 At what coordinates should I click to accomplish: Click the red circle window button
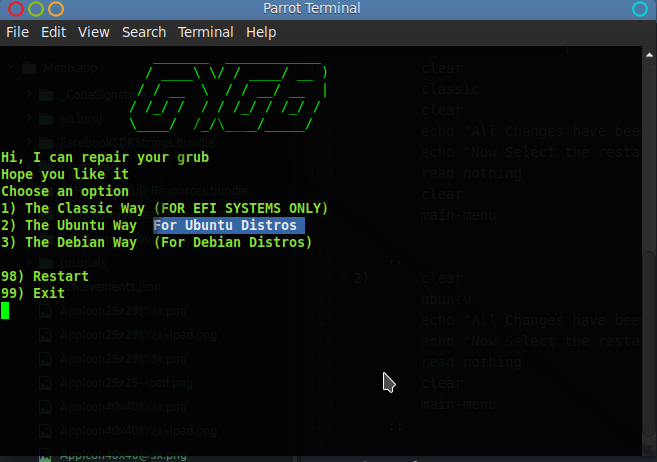pos(16,9)
